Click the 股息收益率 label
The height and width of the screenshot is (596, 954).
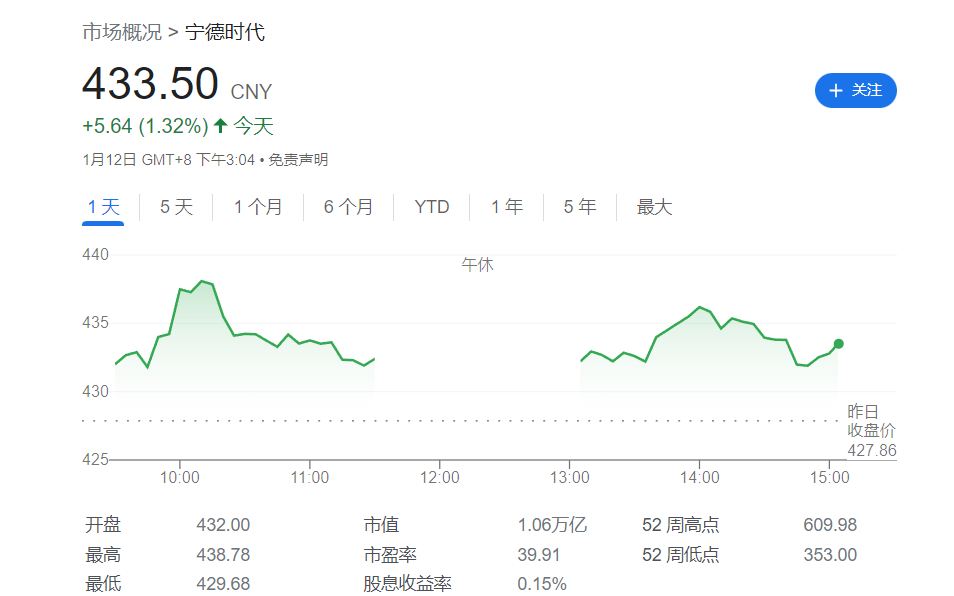pos(408,584)
